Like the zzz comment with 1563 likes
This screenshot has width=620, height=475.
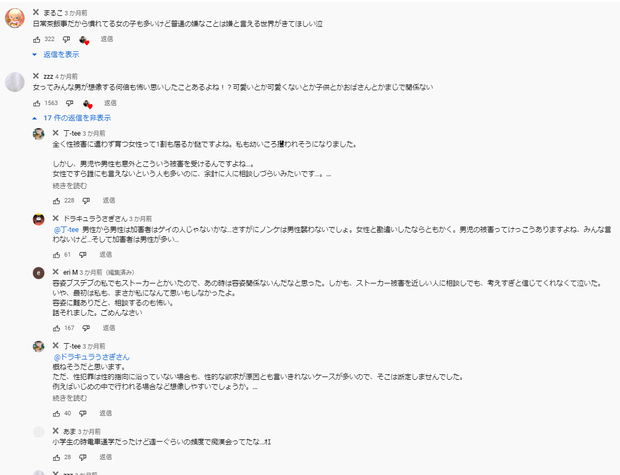37,103
